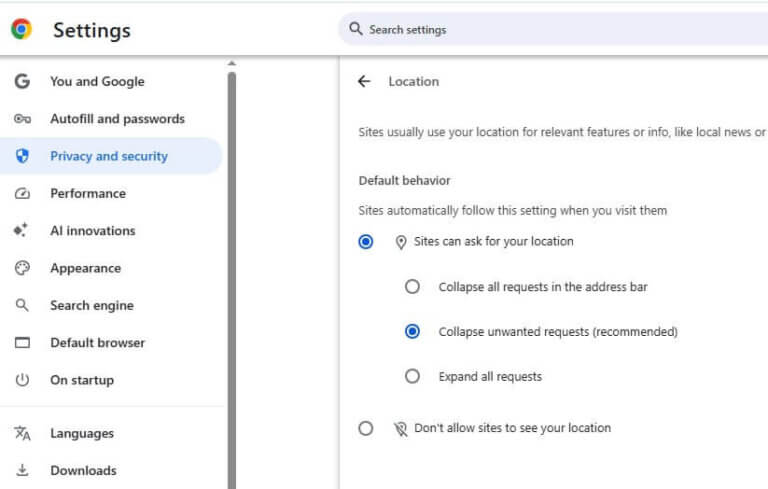
Task: Click the Search settings field
Action: [x=553, y=29]
